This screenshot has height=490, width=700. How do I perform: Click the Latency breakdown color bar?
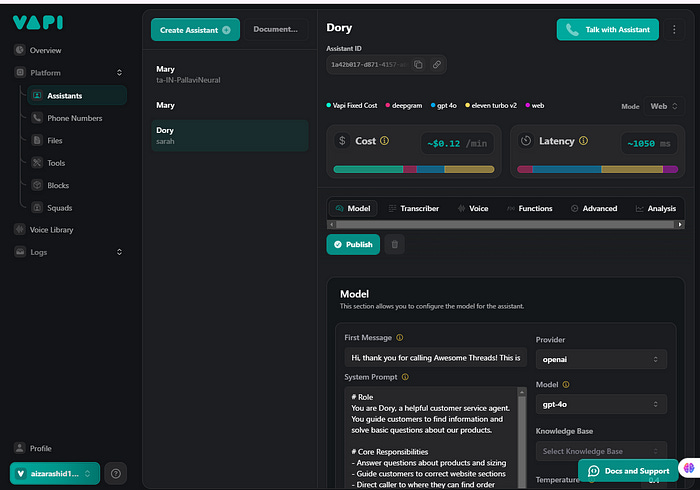597,169
